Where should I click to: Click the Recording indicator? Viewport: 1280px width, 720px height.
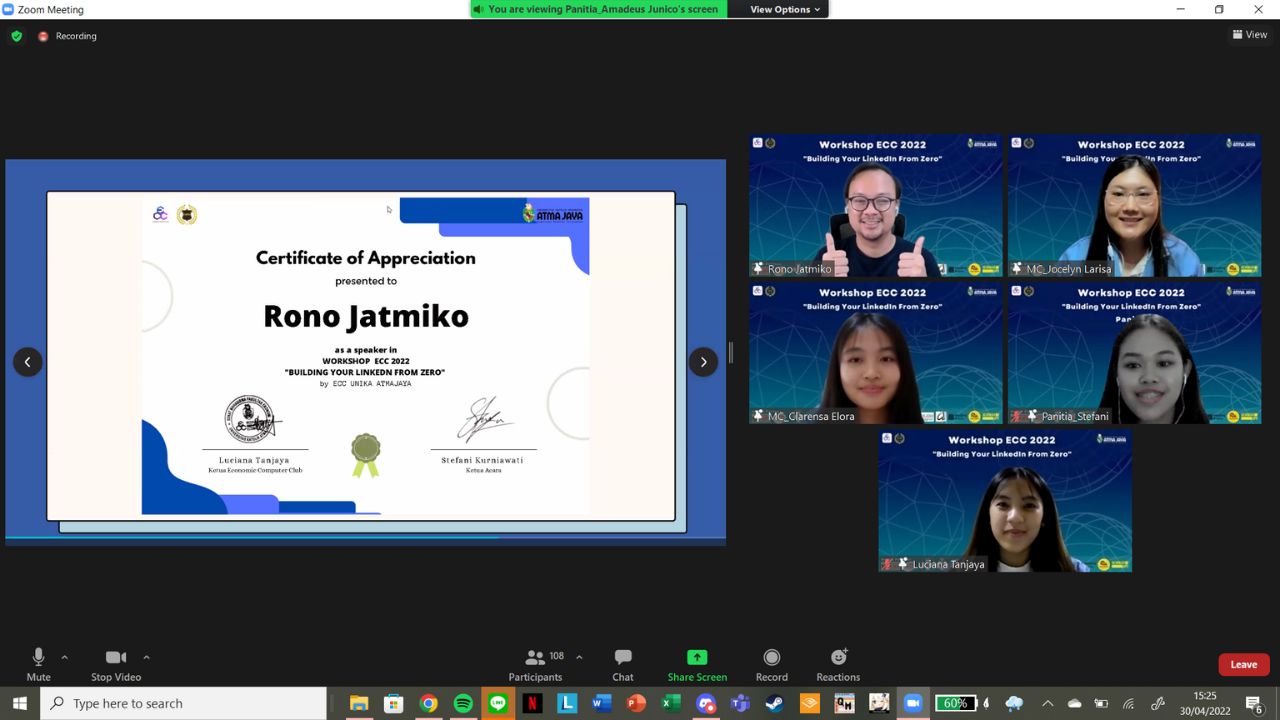tap(67, 36)
